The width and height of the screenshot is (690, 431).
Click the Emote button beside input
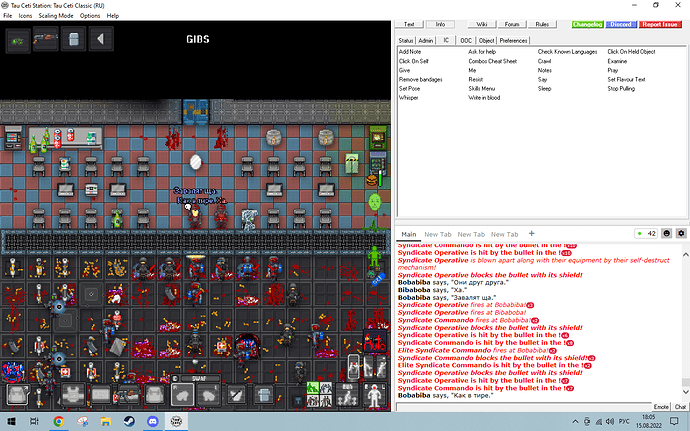point(661,406)
